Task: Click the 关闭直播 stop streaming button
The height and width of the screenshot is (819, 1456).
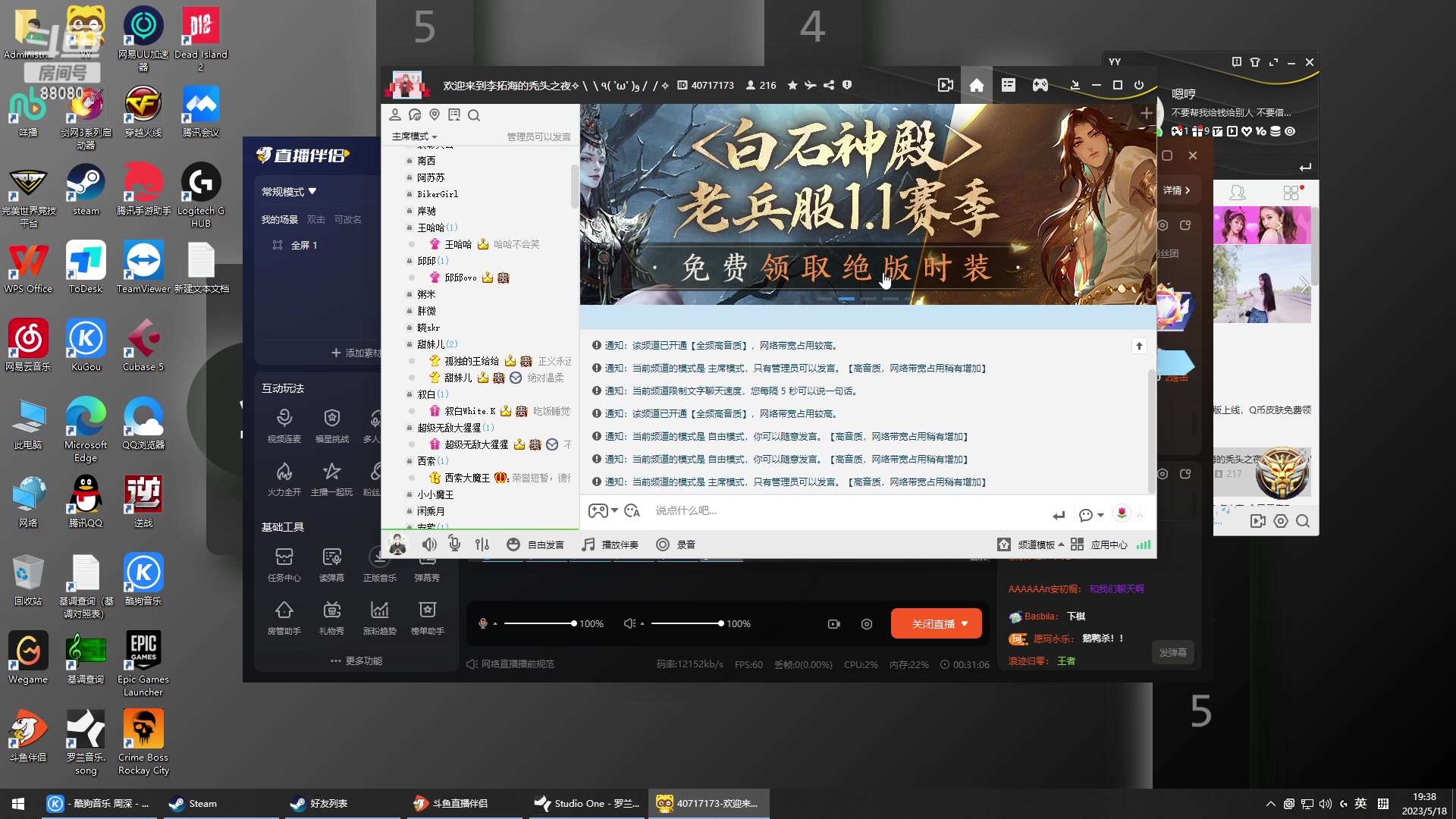Action: click(x=934, y=623)
